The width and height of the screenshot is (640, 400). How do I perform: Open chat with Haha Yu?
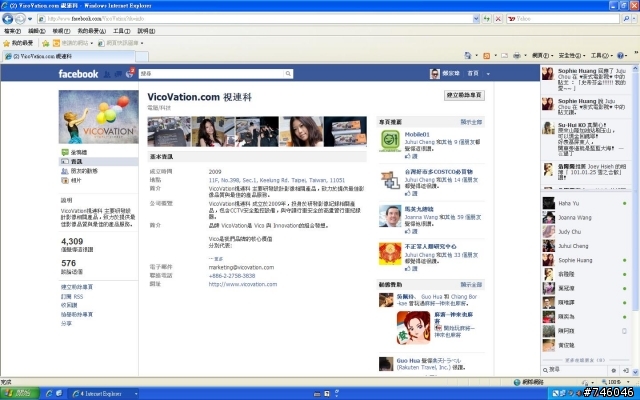pos(585,203)
